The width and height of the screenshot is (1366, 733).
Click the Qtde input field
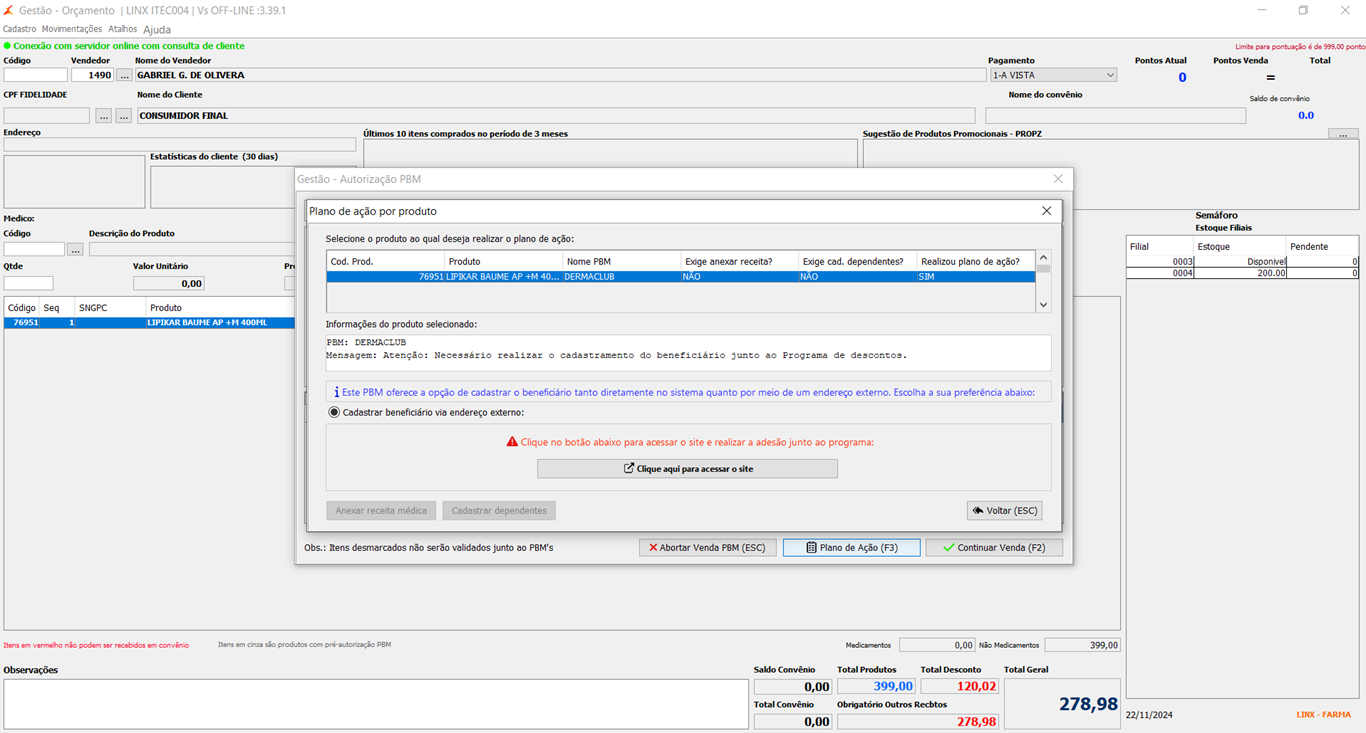(x=28, y=284)
